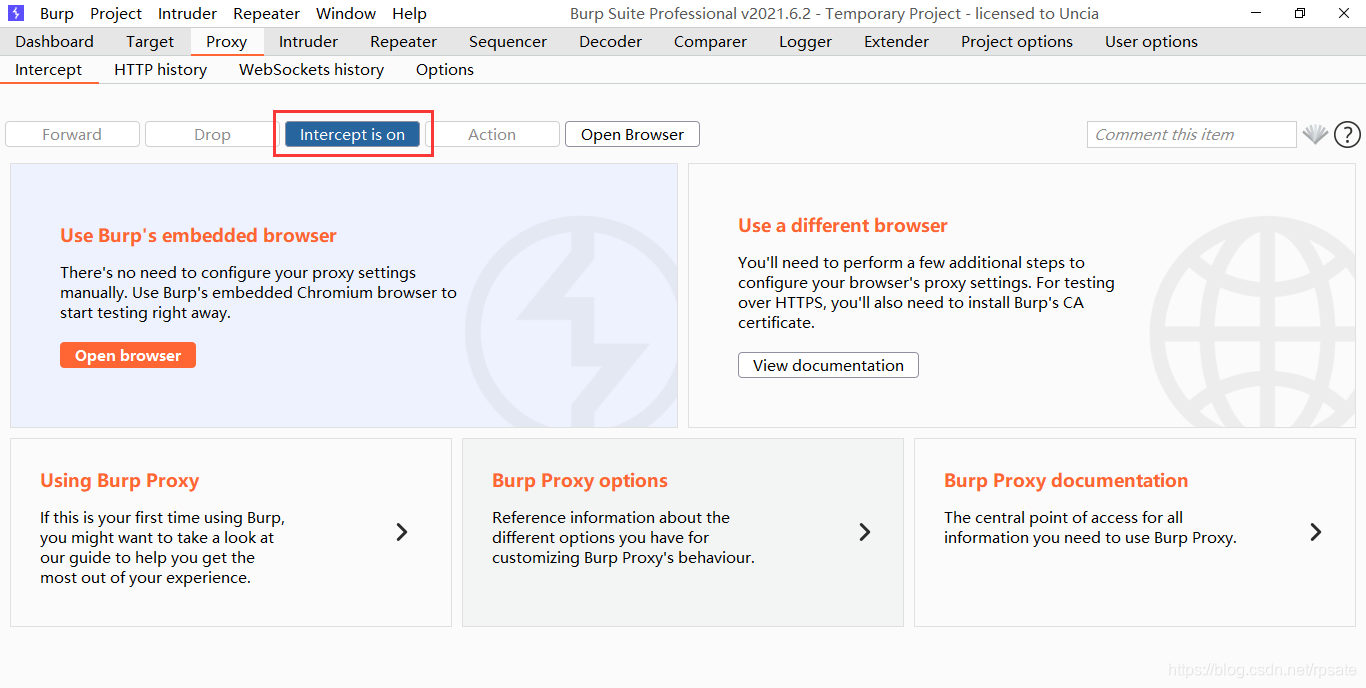Click the Burp Suite lightning logo icon

click(x=15, y=13)
